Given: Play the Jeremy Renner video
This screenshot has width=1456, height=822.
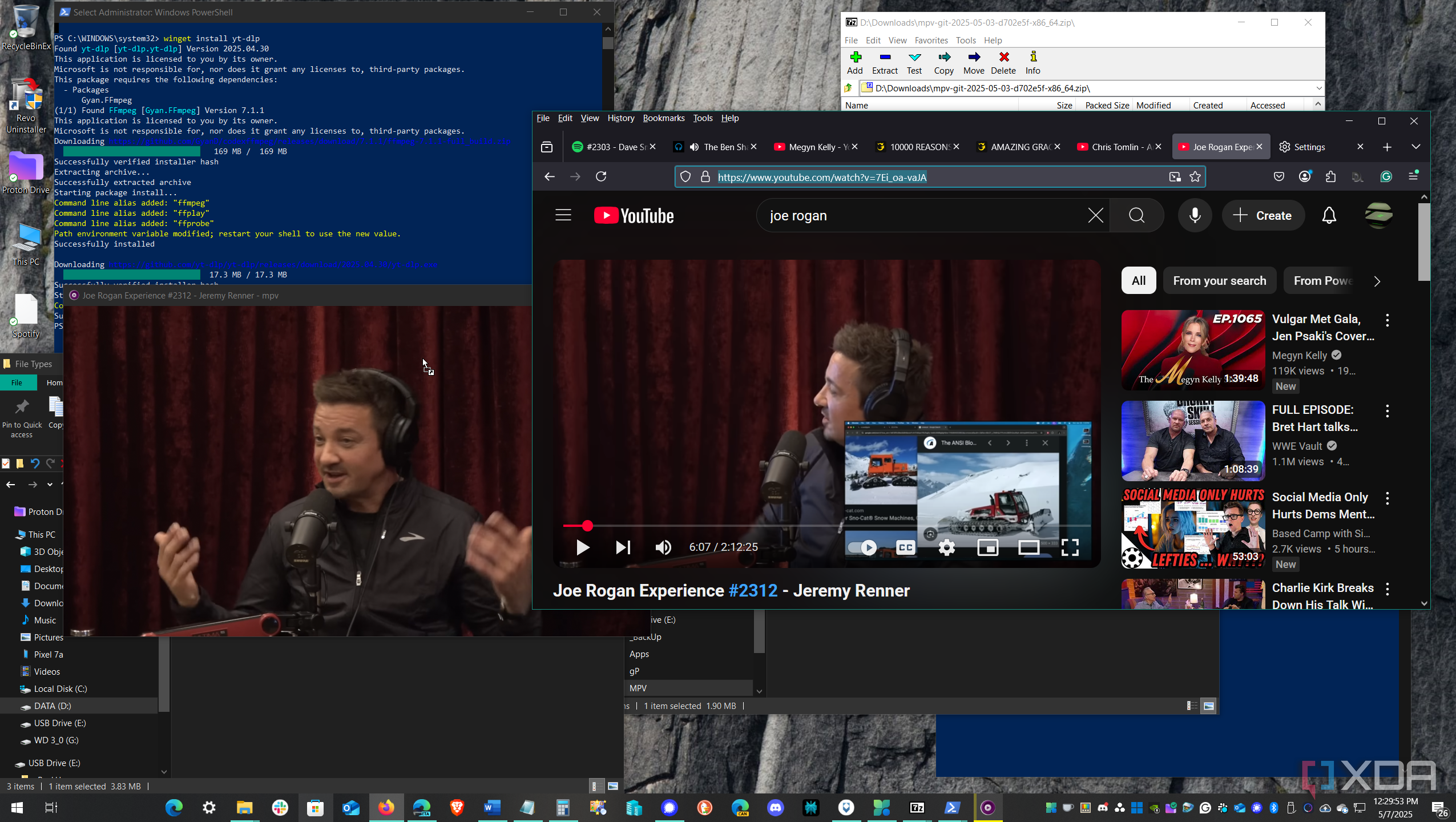Looking at the screenshot, I should 582,547.
